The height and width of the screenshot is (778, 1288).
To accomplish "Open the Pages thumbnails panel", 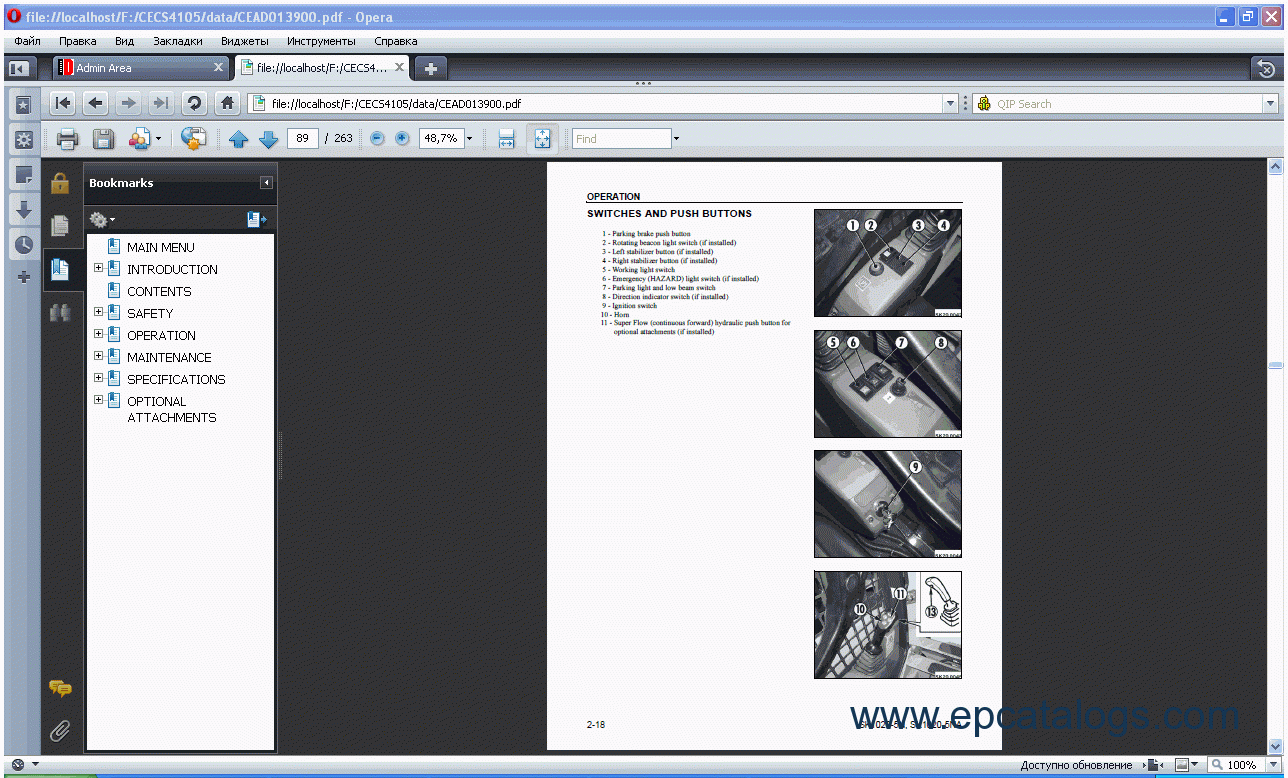I will click(60, 226).
